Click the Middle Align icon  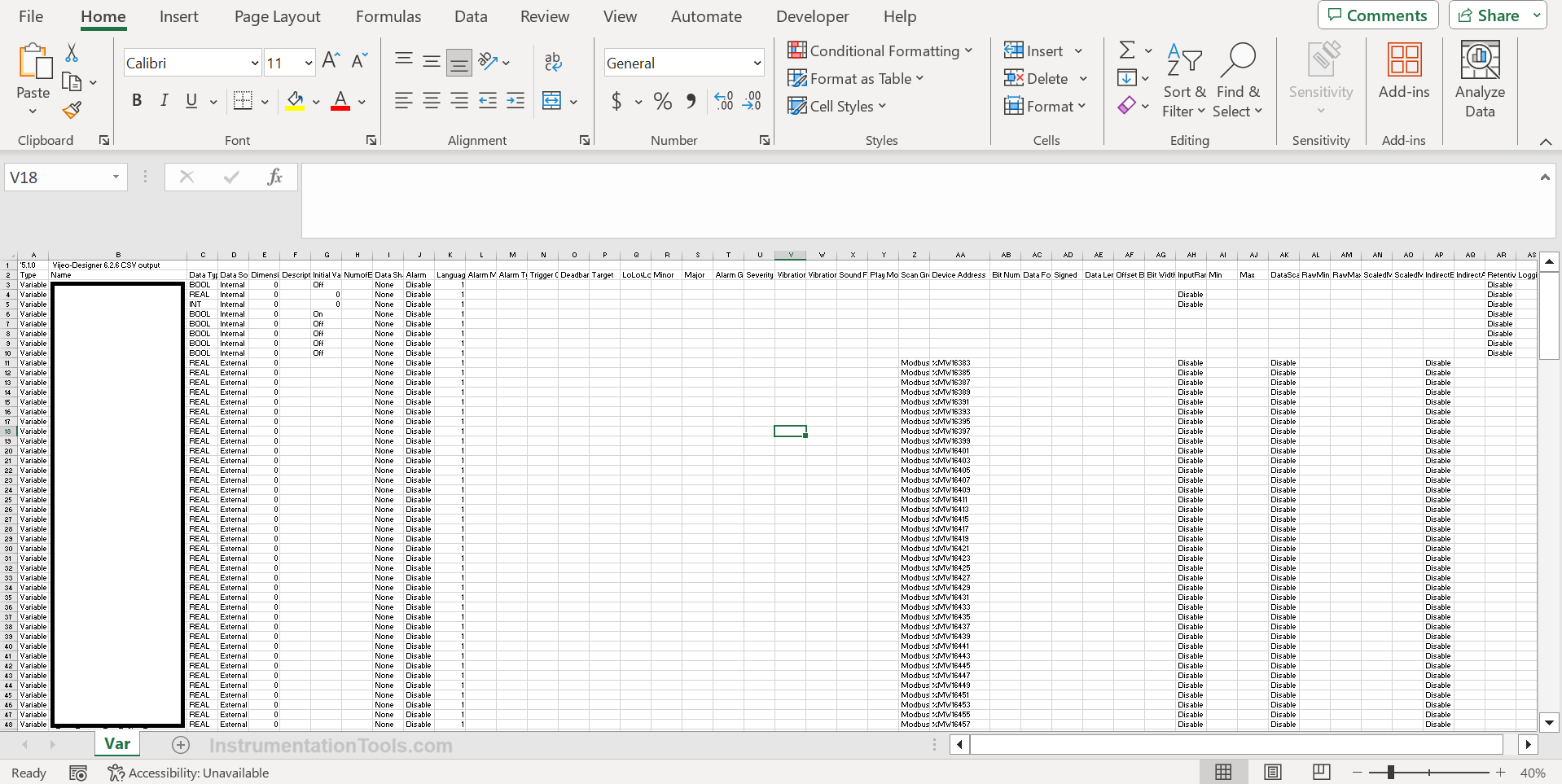(x=432, y=60)
